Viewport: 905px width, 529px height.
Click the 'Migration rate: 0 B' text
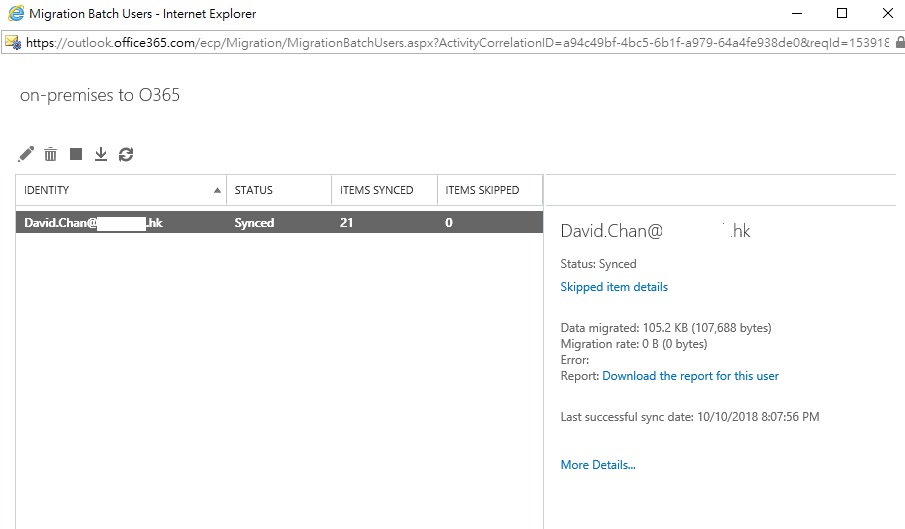634,344
